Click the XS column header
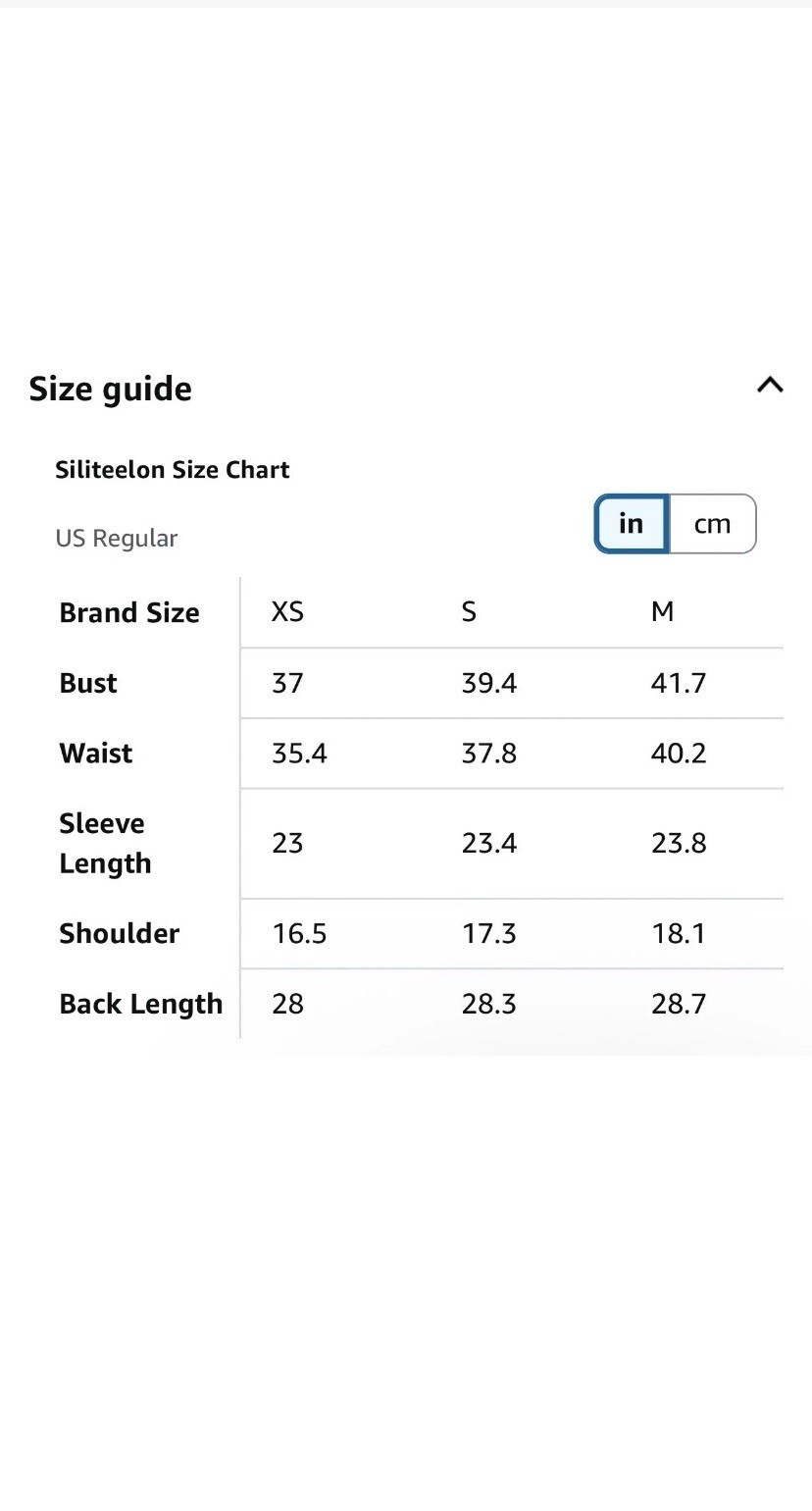This screenshot has height=1511, width=812. tap(287, 612)
